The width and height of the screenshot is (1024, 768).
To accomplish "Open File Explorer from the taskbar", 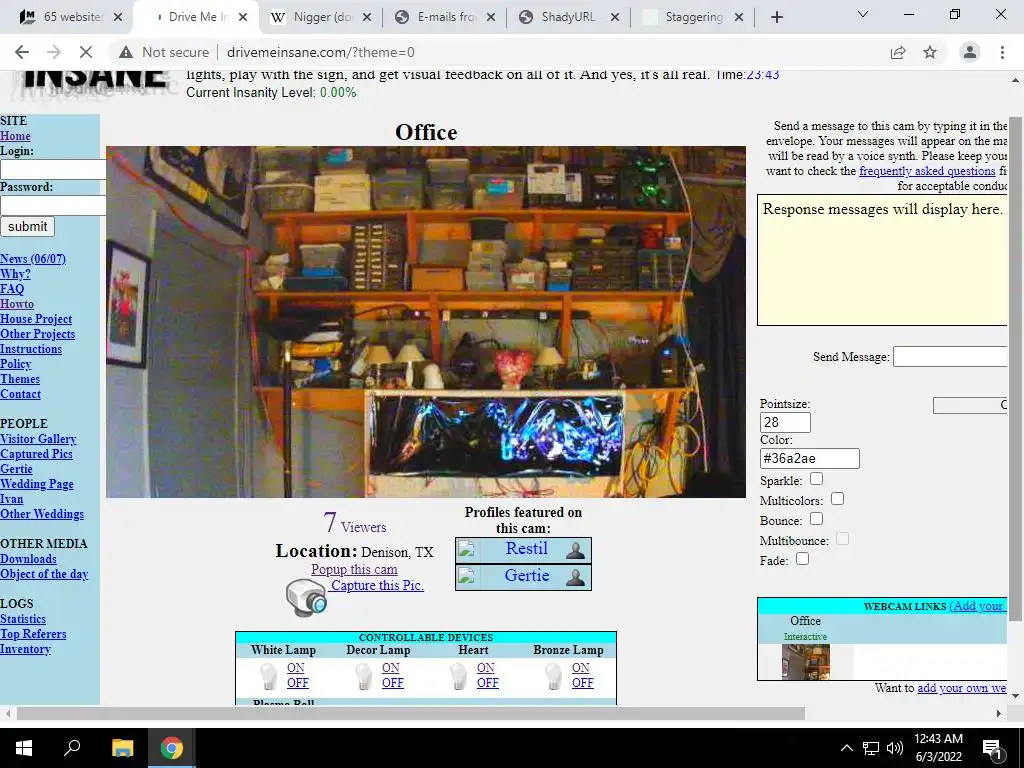I will 122,748.
